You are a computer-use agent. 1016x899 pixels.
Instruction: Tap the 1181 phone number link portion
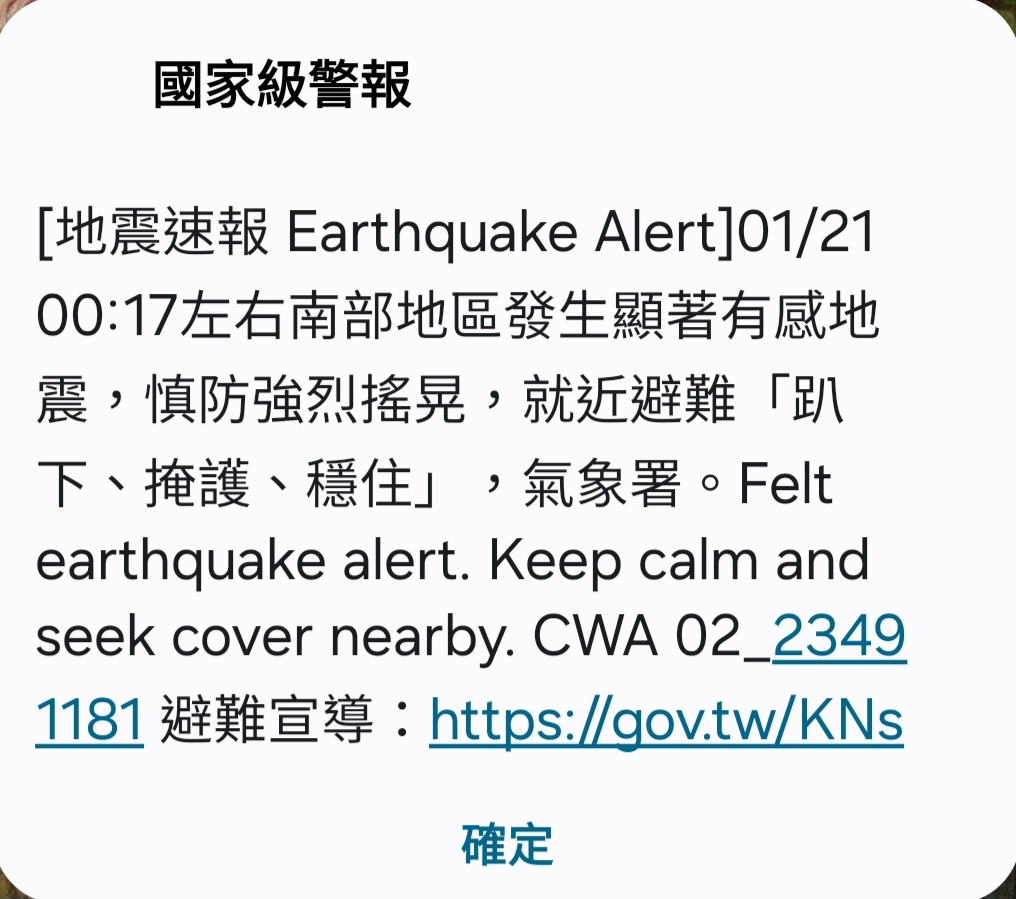89,719
